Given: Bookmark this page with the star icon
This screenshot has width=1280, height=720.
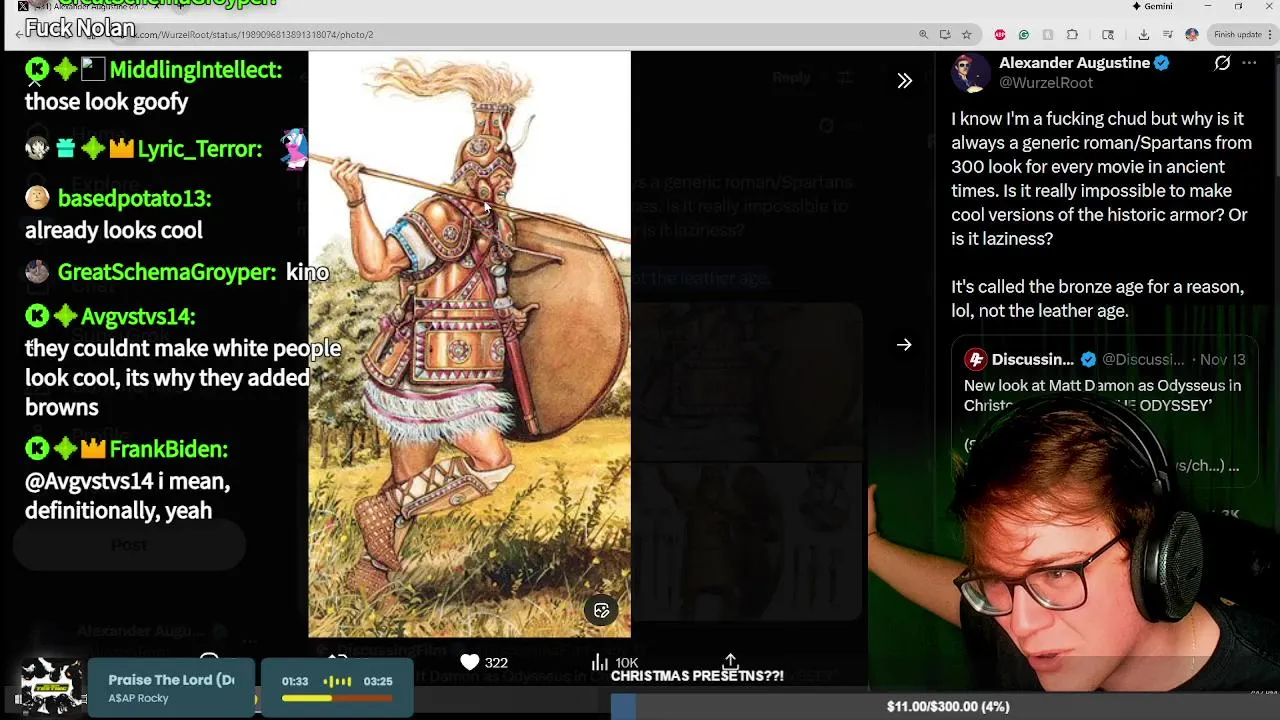Looking at the screenshot, I should 966,34.
